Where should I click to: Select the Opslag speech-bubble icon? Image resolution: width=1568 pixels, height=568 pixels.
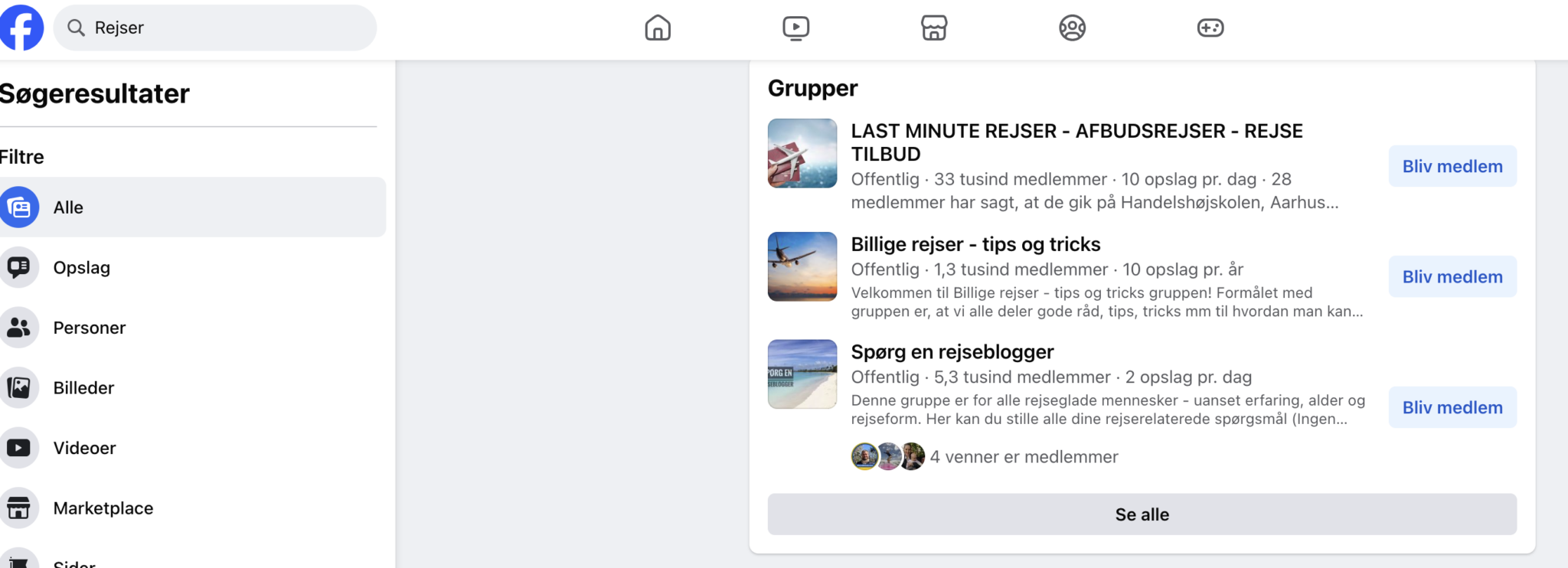point(19,267)
